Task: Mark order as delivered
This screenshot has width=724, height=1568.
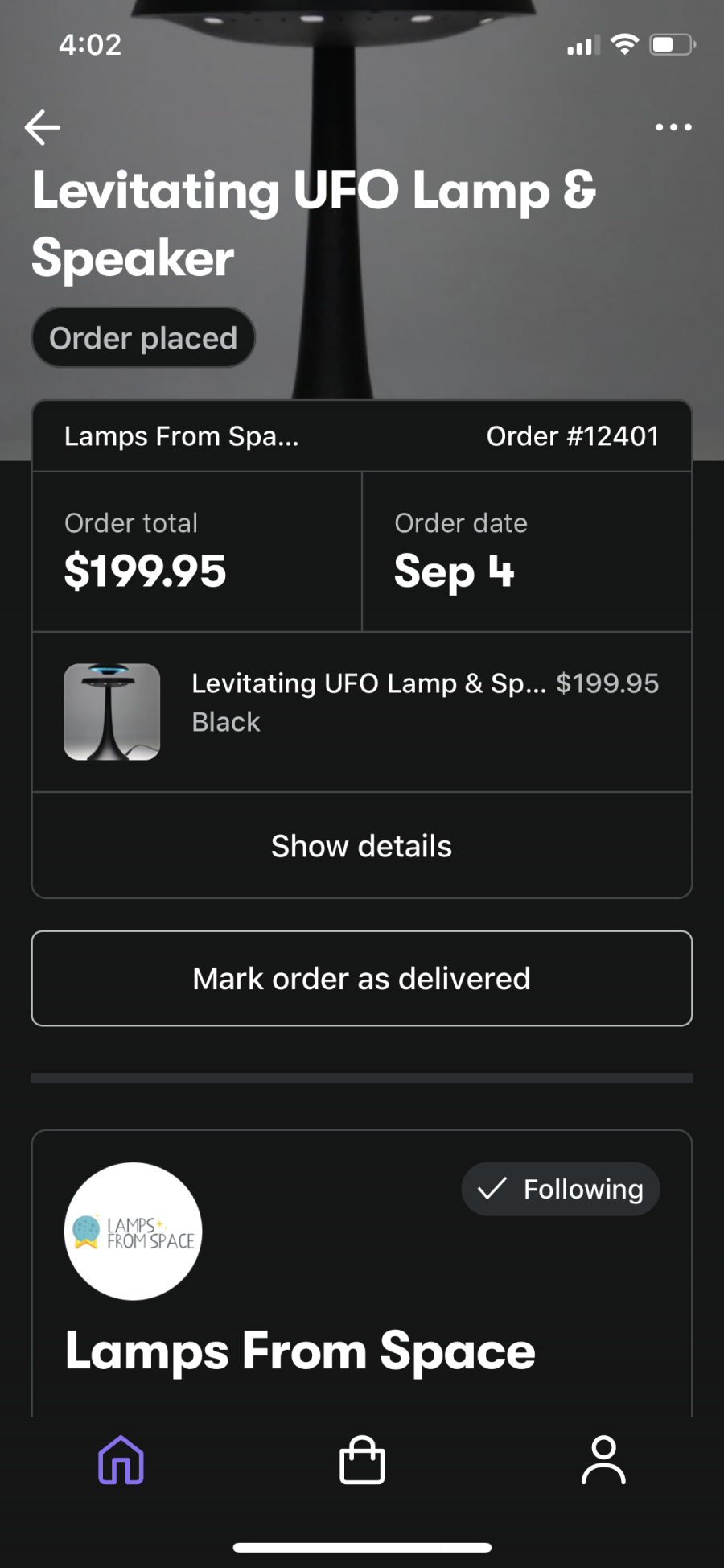Action: point(362,979)
